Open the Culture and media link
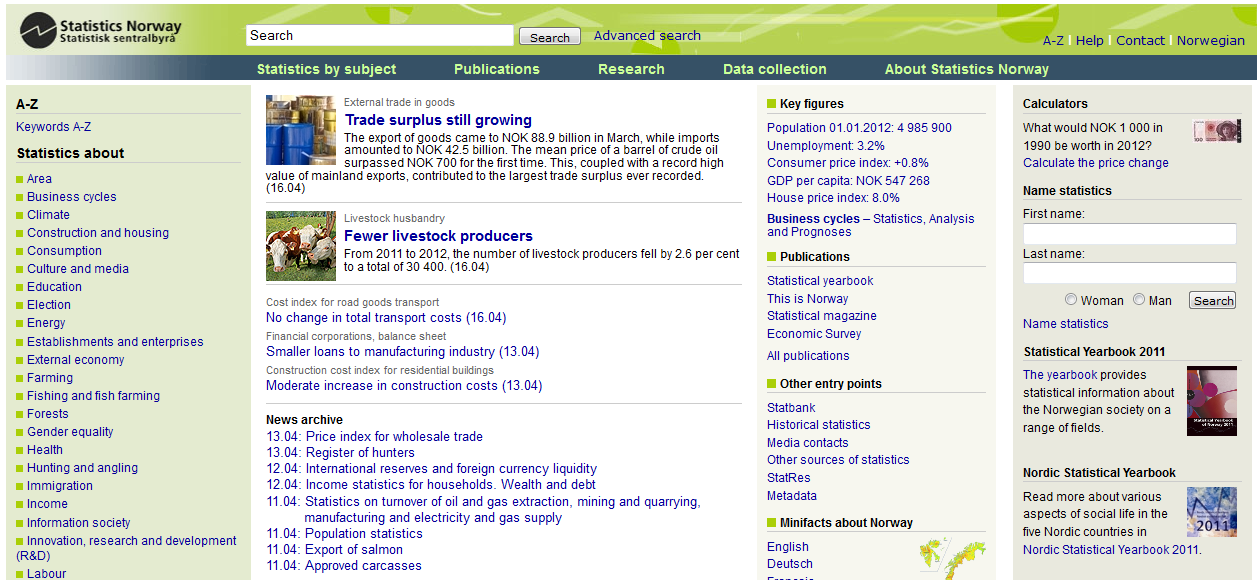The image size is (1260, 580). pos(78,269)
